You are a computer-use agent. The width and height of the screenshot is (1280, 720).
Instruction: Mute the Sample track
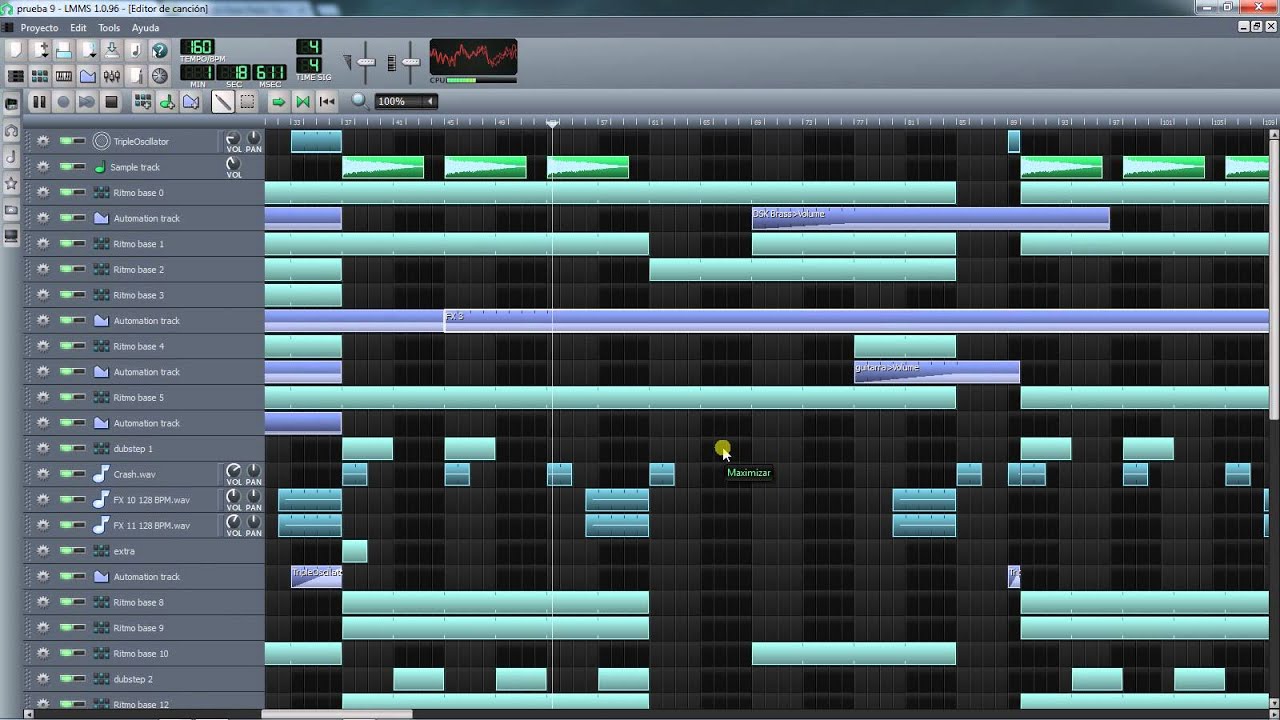click(x=66, y=167)
